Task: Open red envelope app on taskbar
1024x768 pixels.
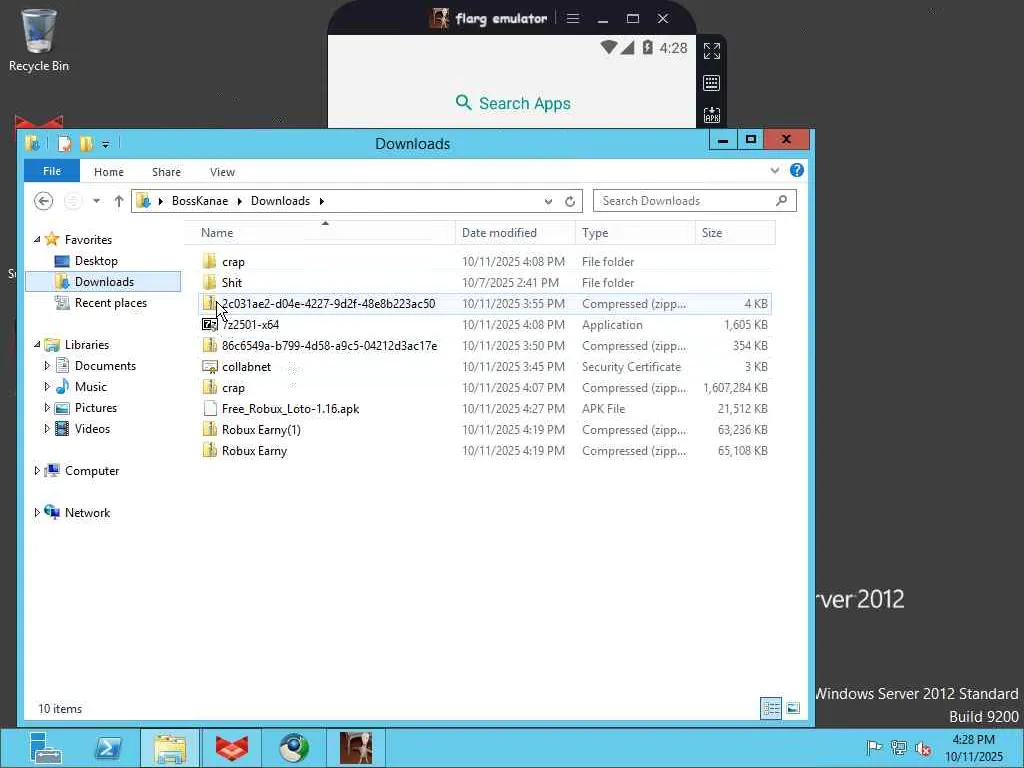Action: (232, 748)
